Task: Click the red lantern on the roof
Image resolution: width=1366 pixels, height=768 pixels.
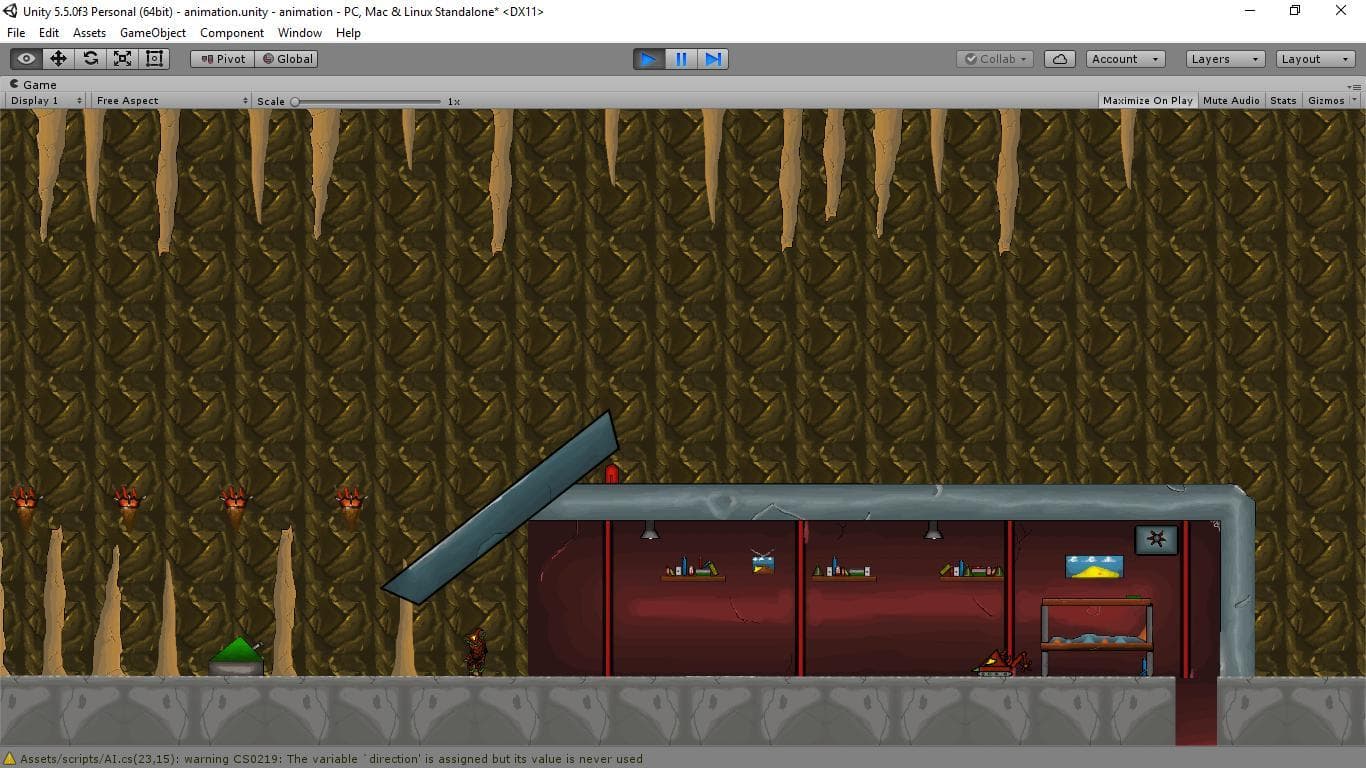Action: [612, 473]
